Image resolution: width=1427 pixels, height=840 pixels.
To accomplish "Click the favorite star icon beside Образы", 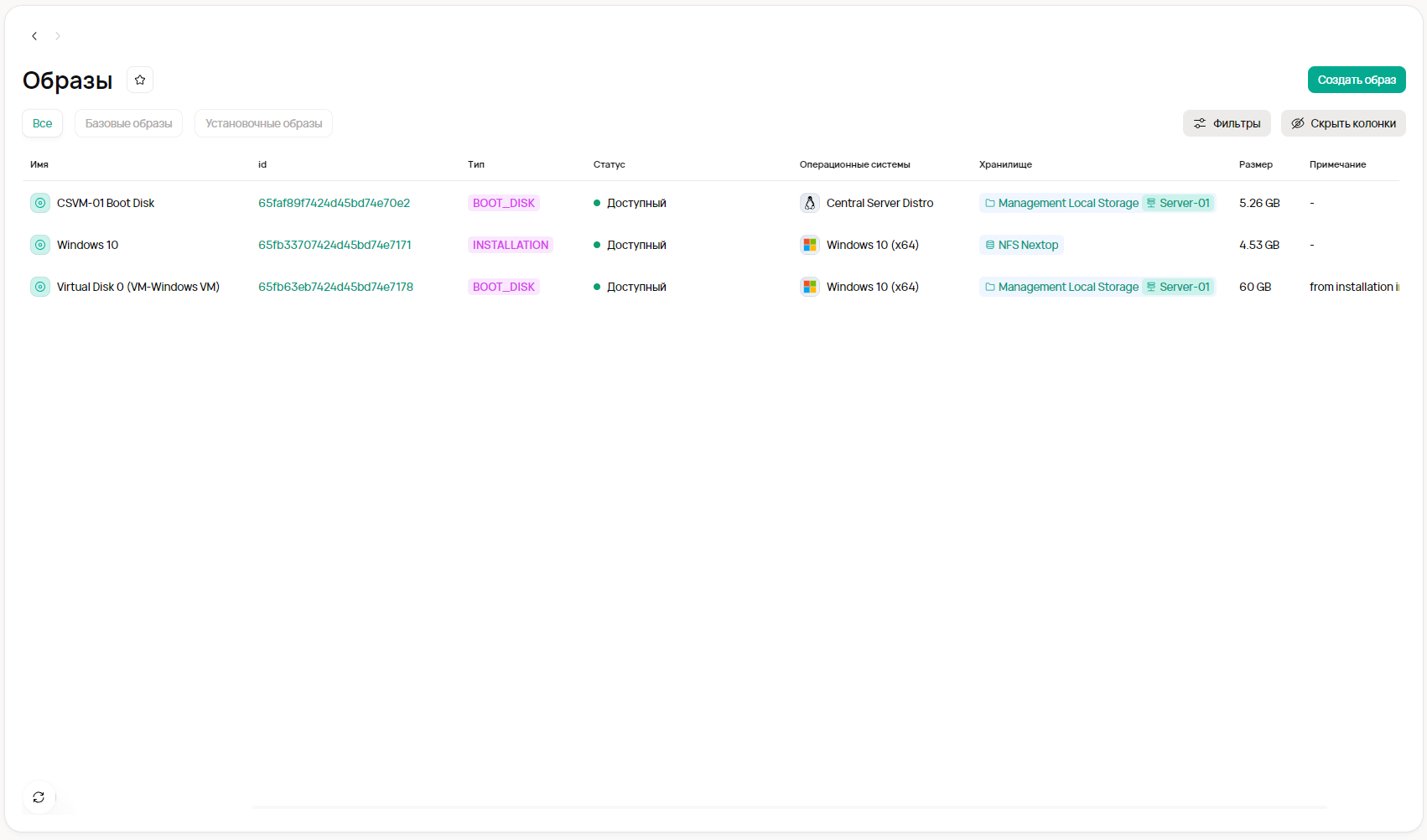I will tap(140, 80).
